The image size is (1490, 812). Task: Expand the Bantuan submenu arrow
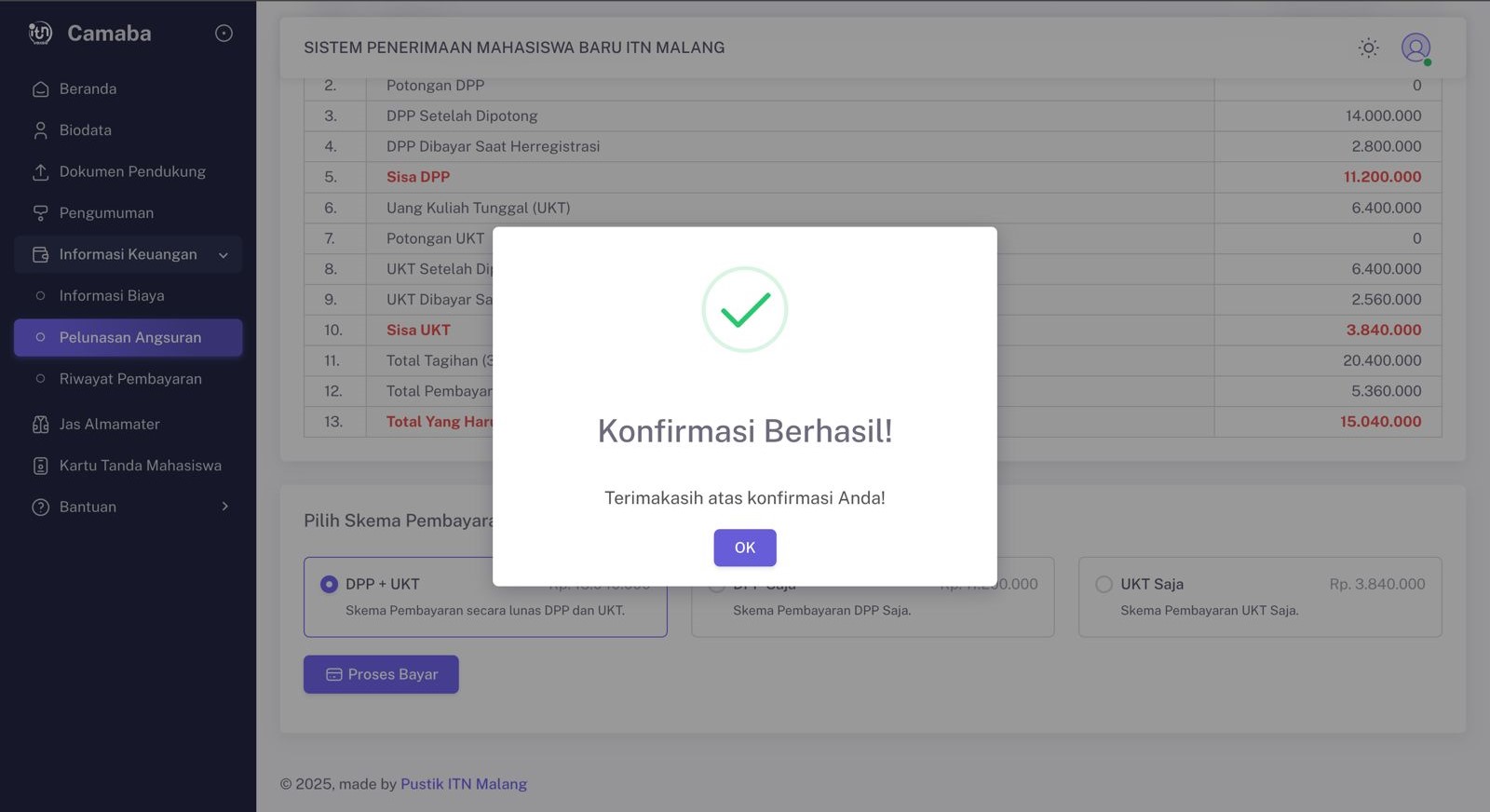224,507
